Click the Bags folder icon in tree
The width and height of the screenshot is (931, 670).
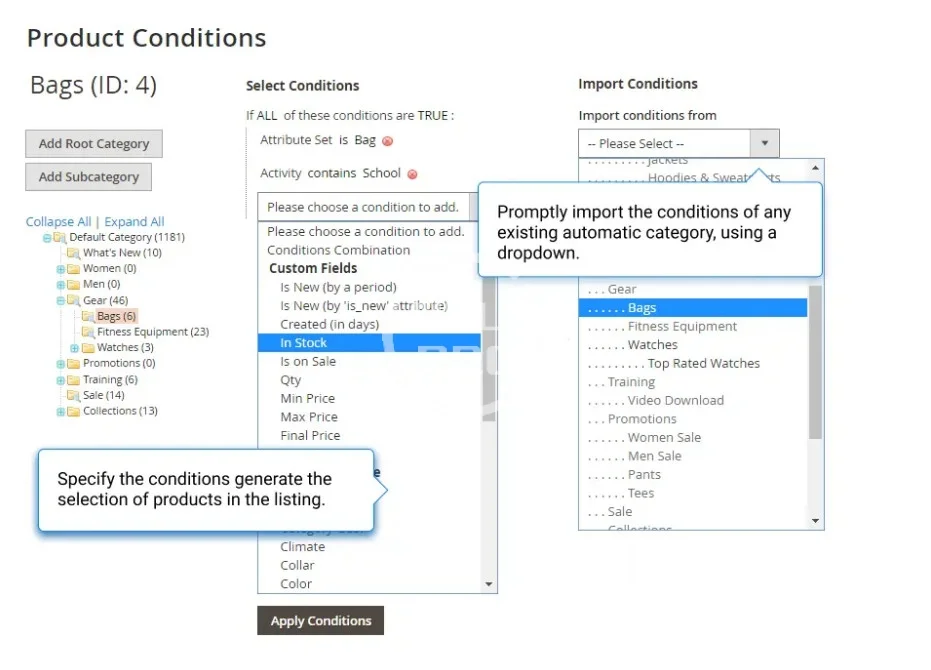[x=88, y=316]
